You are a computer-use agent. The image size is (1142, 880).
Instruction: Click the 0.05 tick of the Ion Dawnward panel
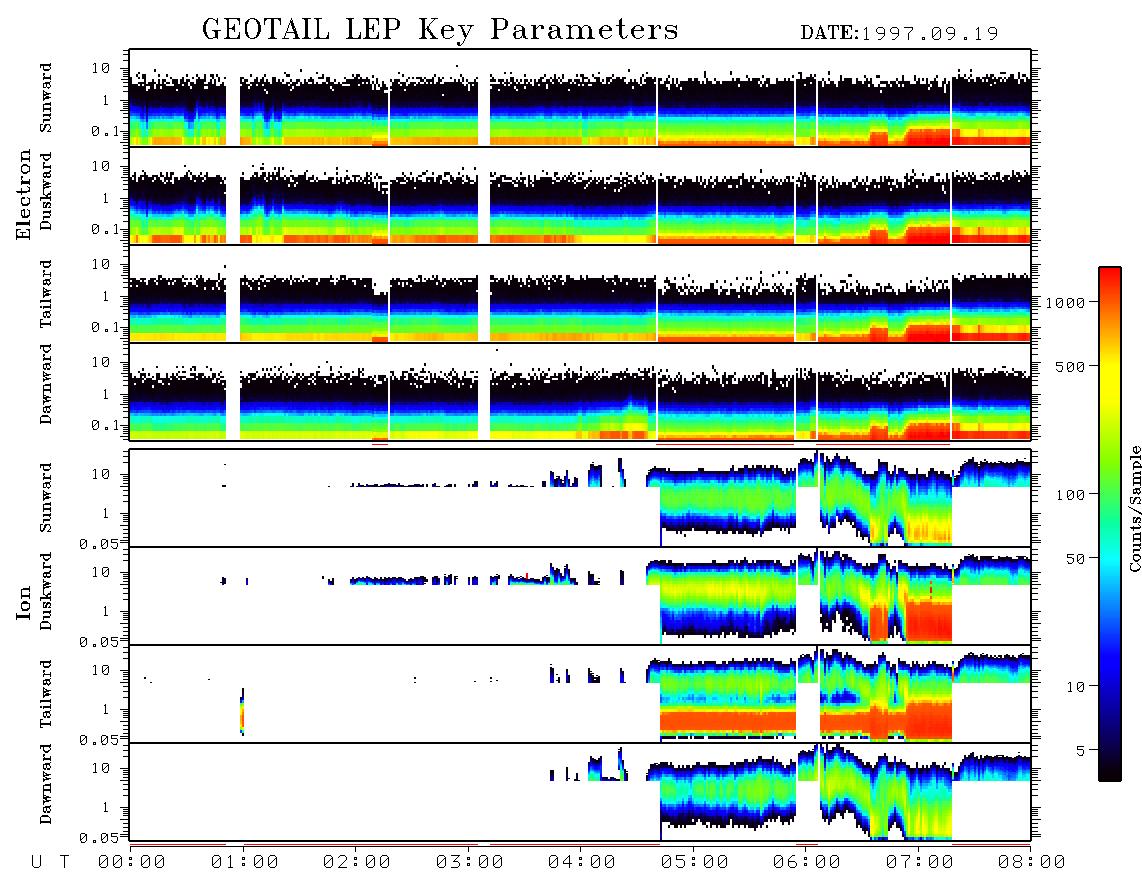(98, 838)
